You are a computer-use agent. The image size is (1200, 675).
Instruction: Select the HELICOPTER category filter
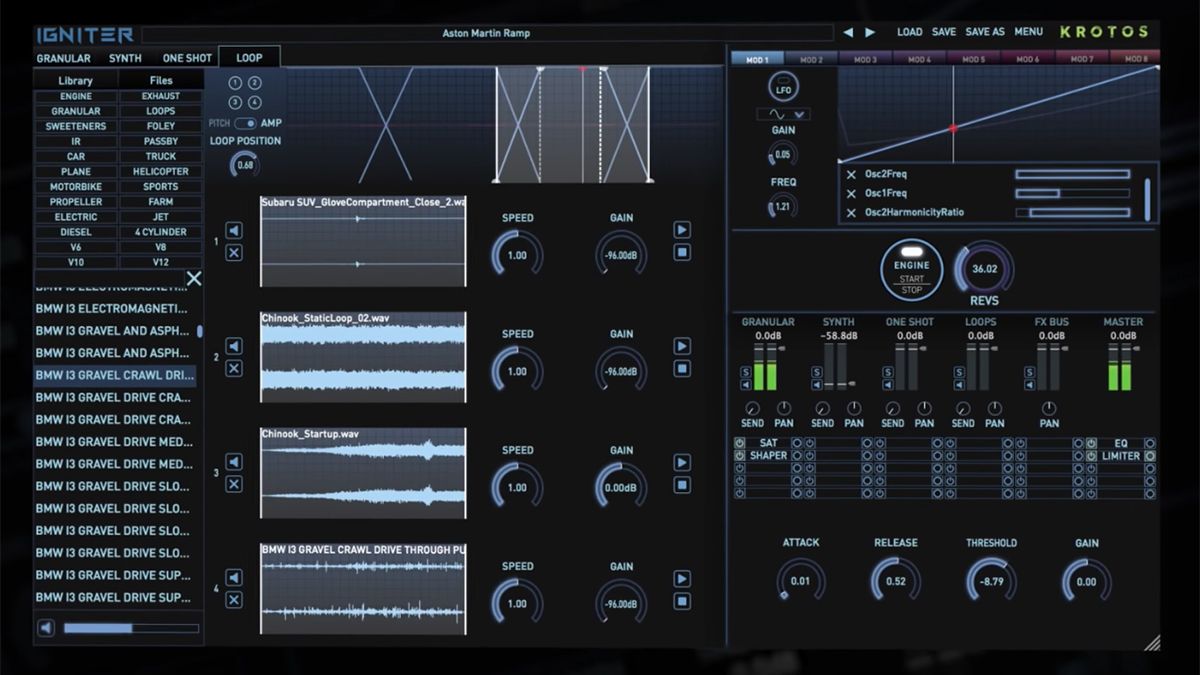click(x=160, y=171)
